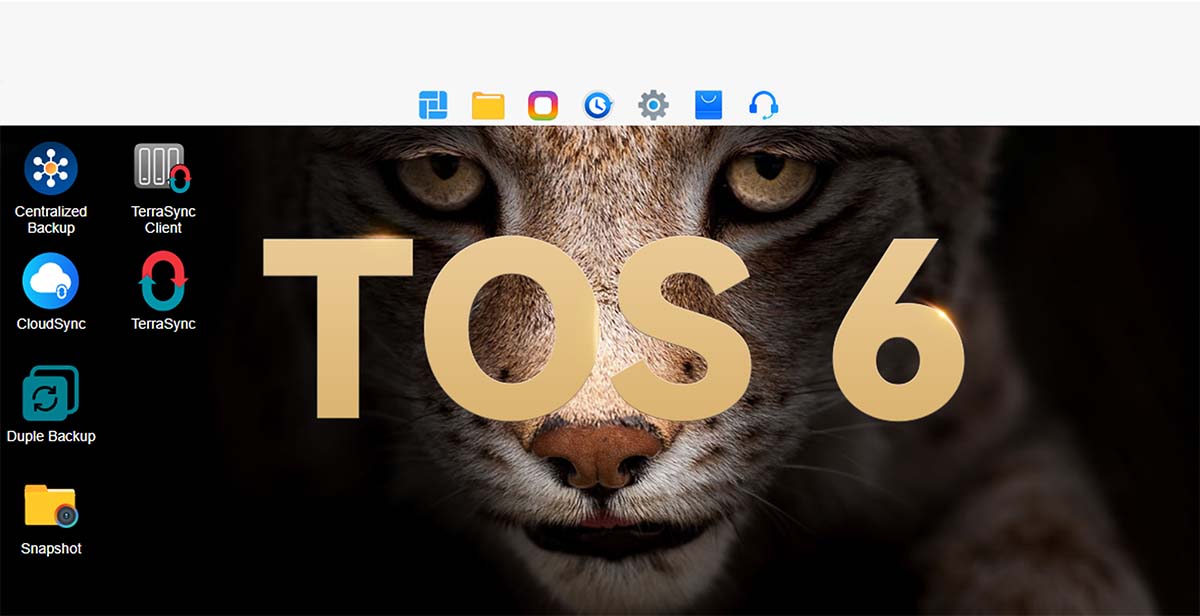Open the Snapshot folder icon
The height and width of the screenshot is (616, 1200).
pos(51,506)
